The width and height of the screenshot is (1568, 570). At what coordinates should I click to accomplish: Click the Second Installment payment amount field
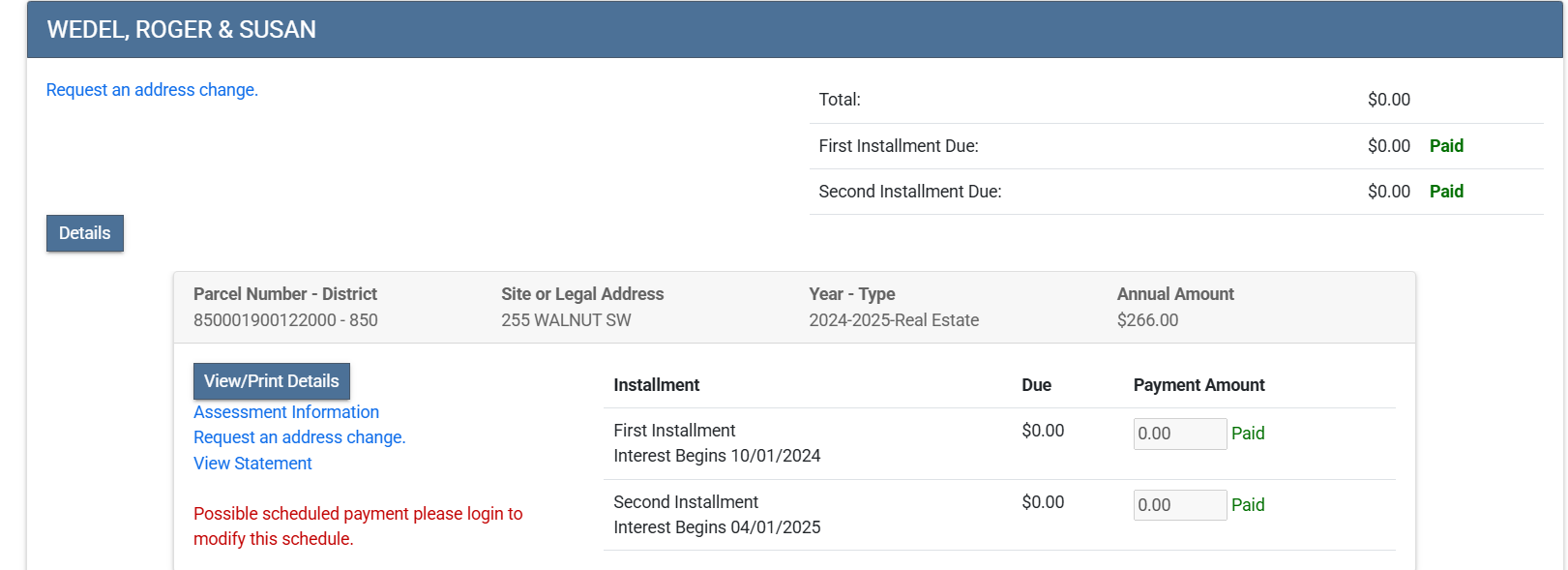tap(1179, 505)
